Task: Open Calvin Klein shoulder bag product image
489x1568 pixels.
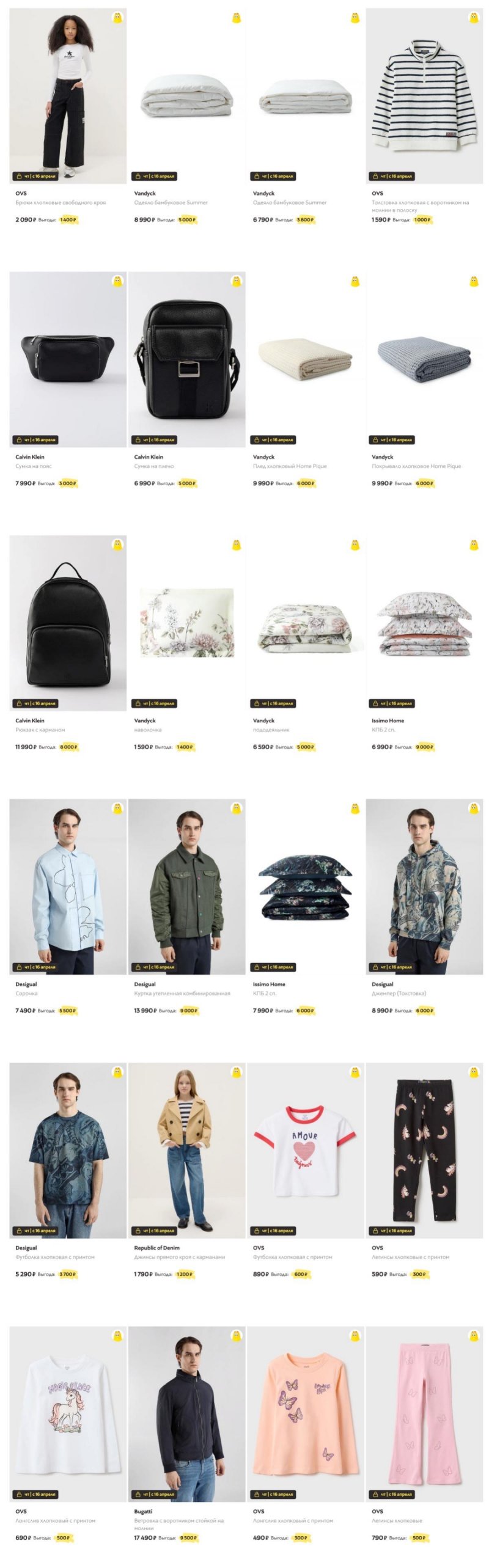Action: pos(187,359)
